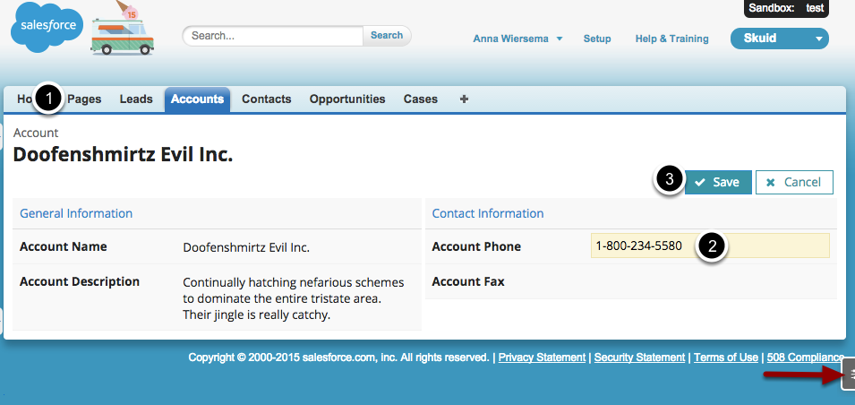Viewport: 855px width, 405px height.
Task: Save the account changes
Action: coord(718,182)
